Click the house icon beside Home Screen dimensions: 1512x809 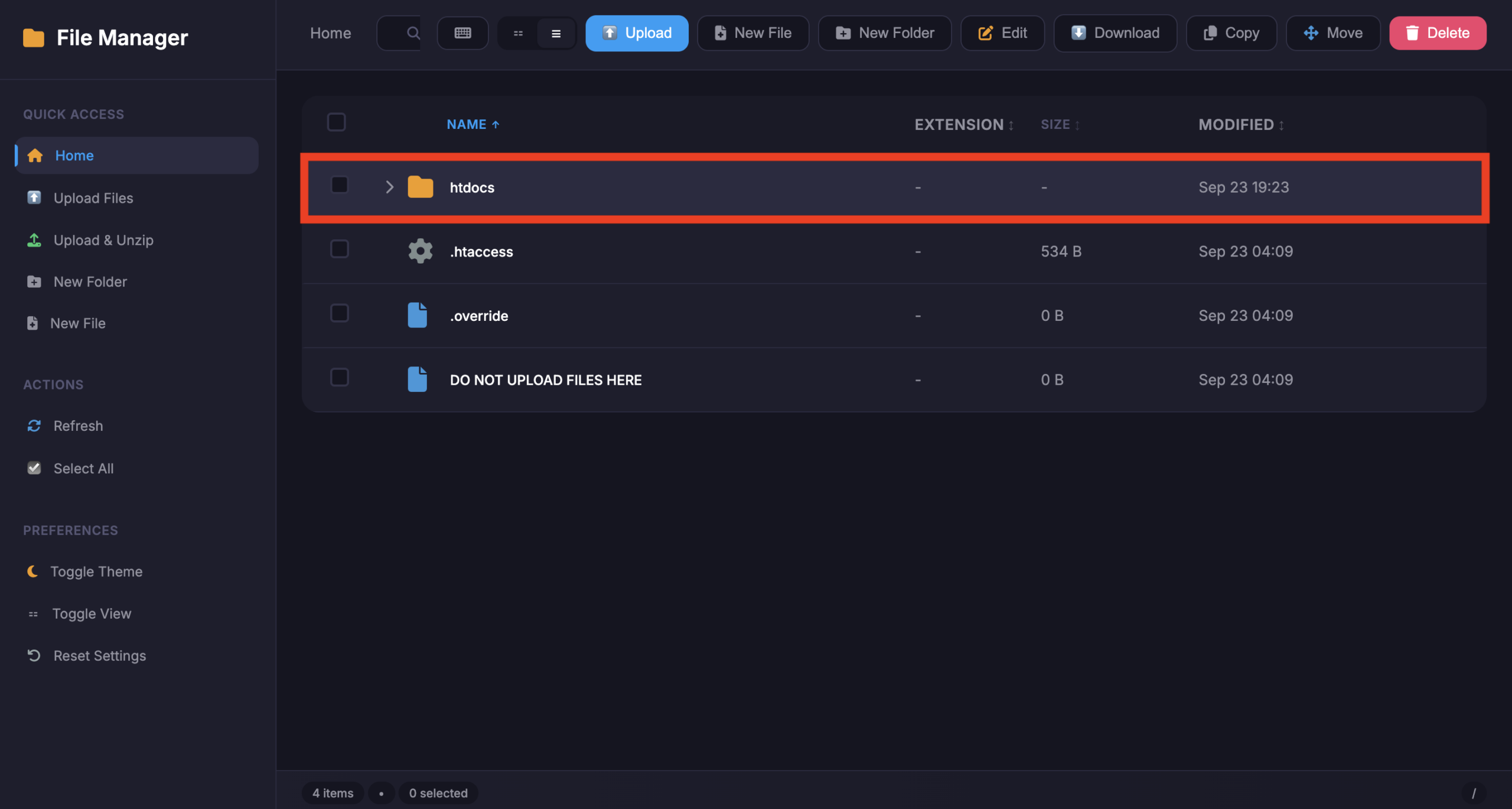click(35, 155)
